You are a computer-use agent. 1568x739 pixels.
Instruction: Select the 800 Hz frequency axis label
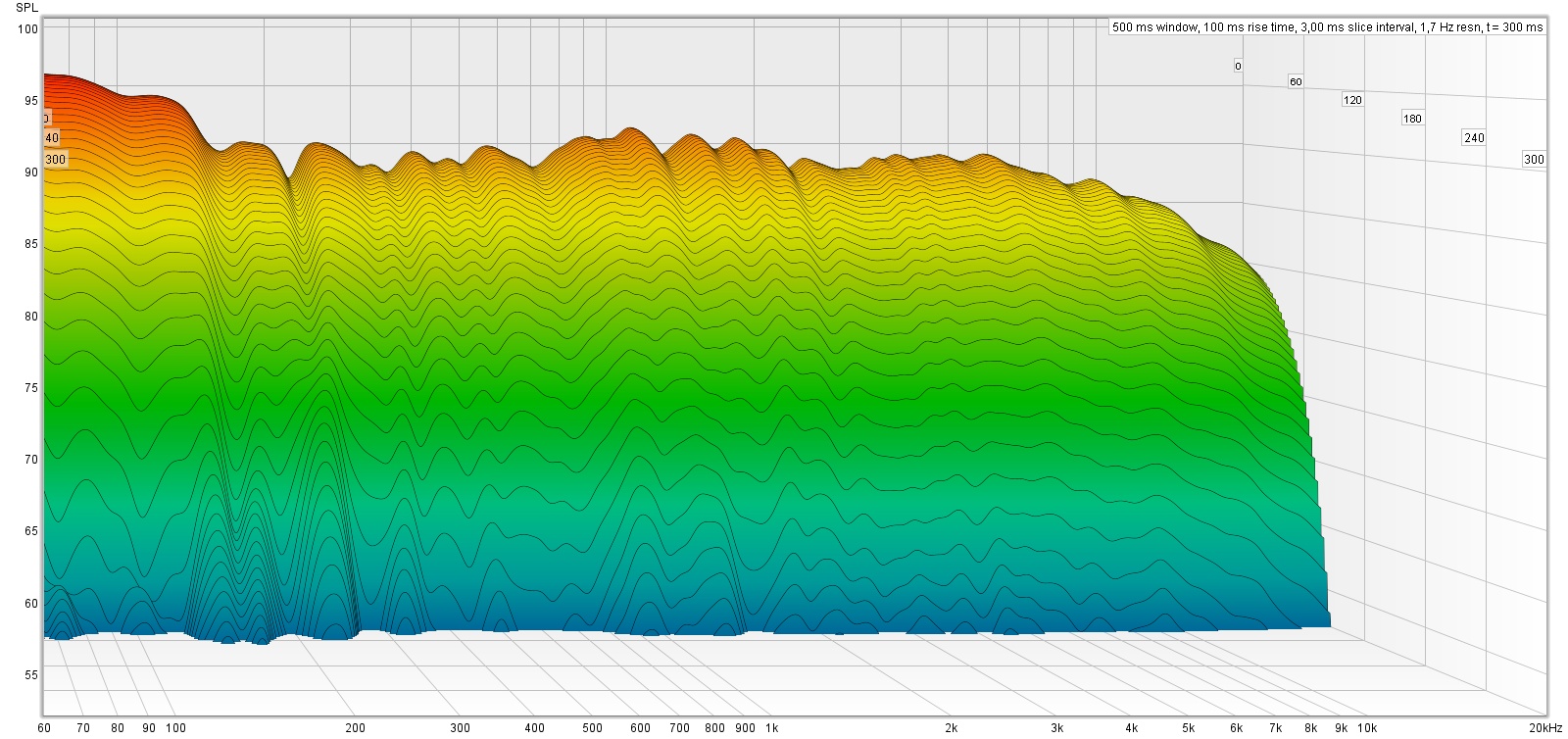point(714,728)
